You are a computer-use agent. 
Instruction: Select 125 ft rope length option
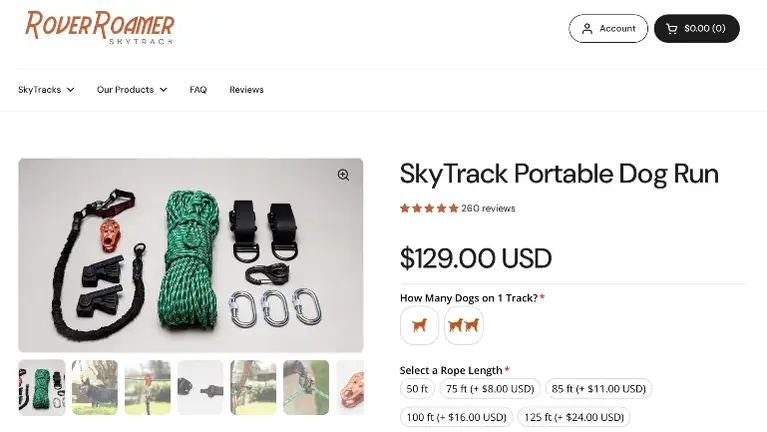[574, 416]
